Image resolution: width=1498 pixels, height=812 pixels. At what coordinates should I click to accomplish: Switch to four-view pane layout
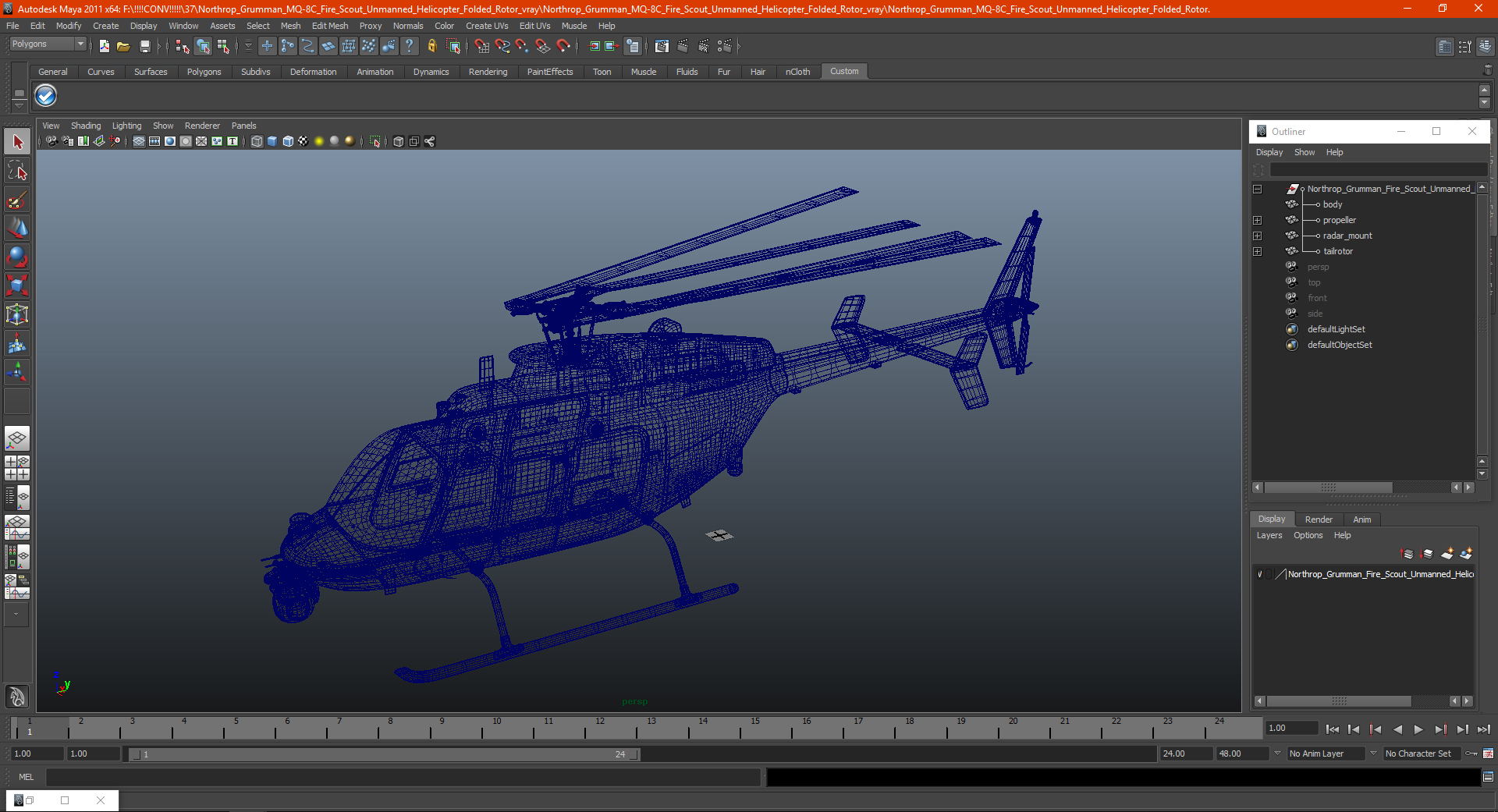pos(17,467)
